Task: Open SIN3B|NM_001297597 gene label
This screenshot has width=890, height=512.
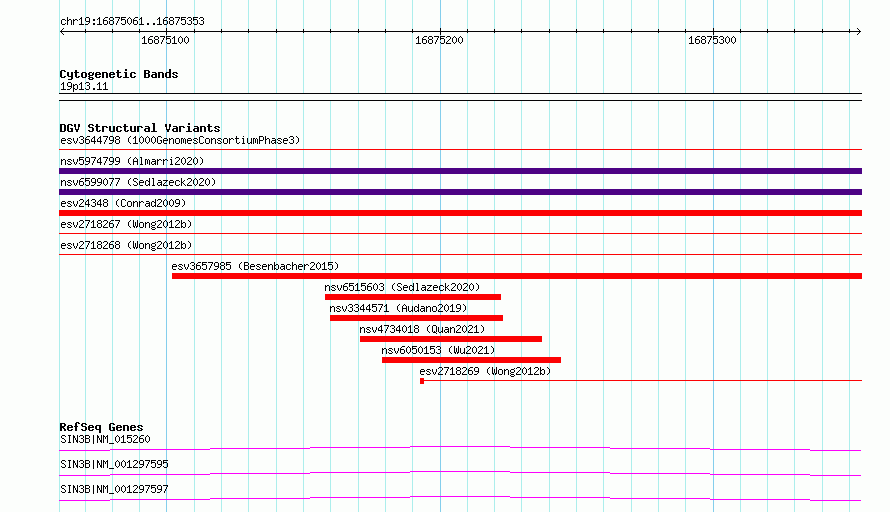Action: click(x=114, y=489)
